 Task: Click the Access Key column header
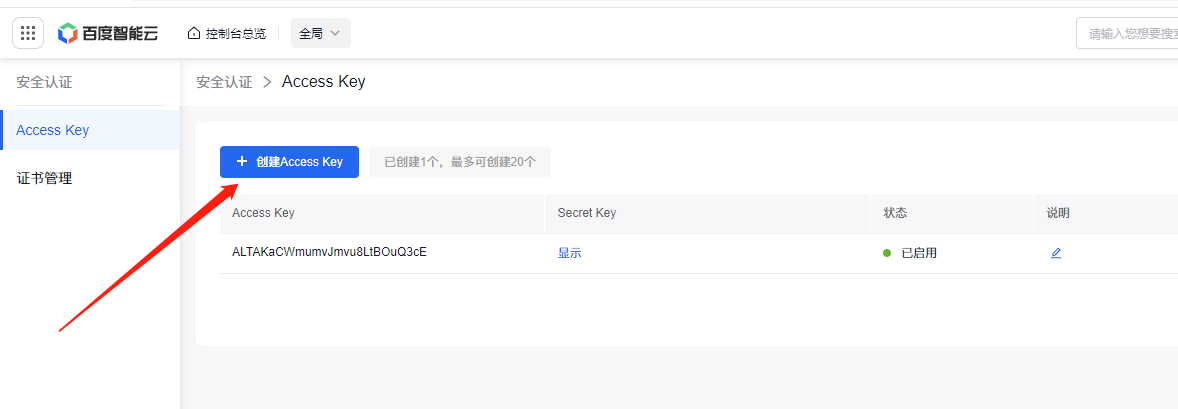(x=263, y=213)
